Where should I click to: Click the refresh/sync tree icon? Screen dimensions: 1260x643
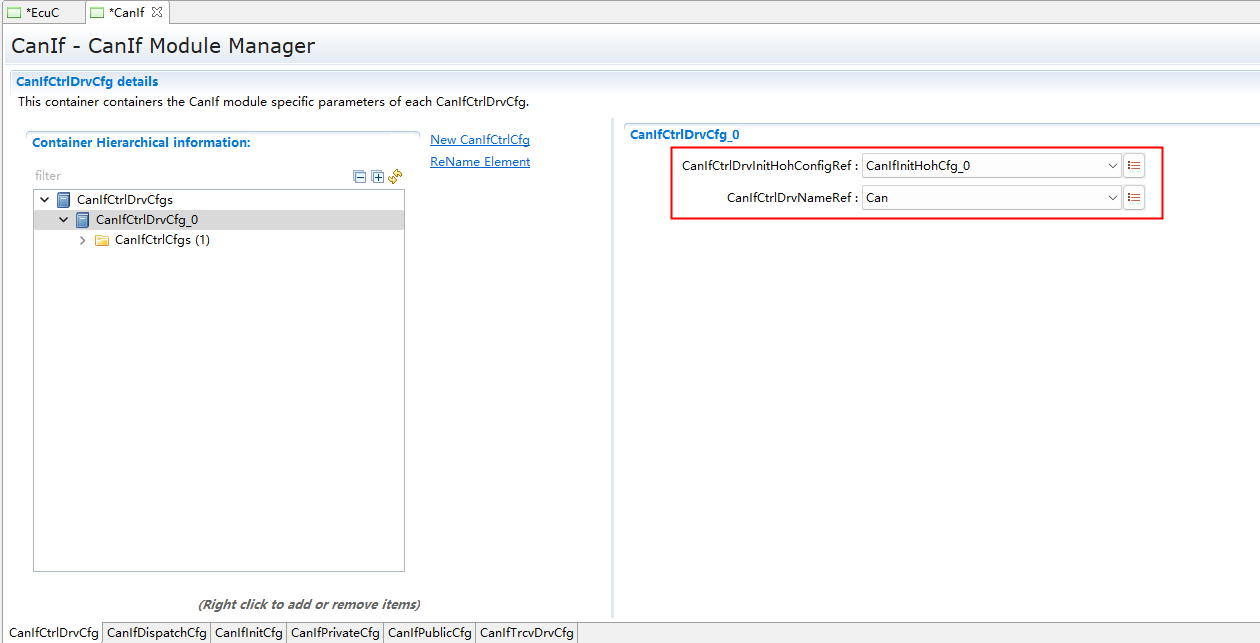tap(395, 177)
